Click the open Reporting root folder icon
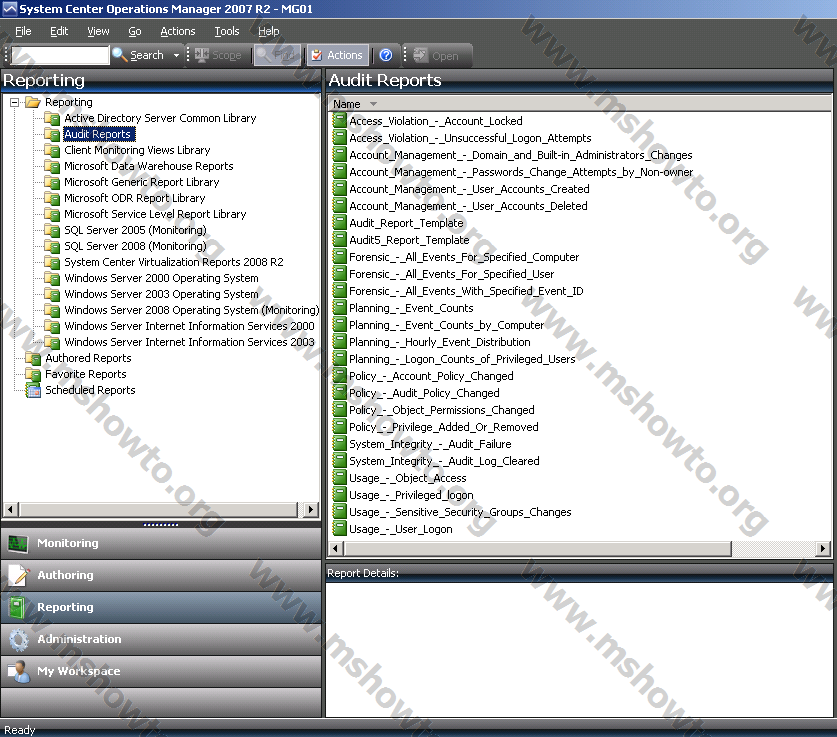Screen dimensions: 837x737 pyautogui.click(x=33, y=102)
